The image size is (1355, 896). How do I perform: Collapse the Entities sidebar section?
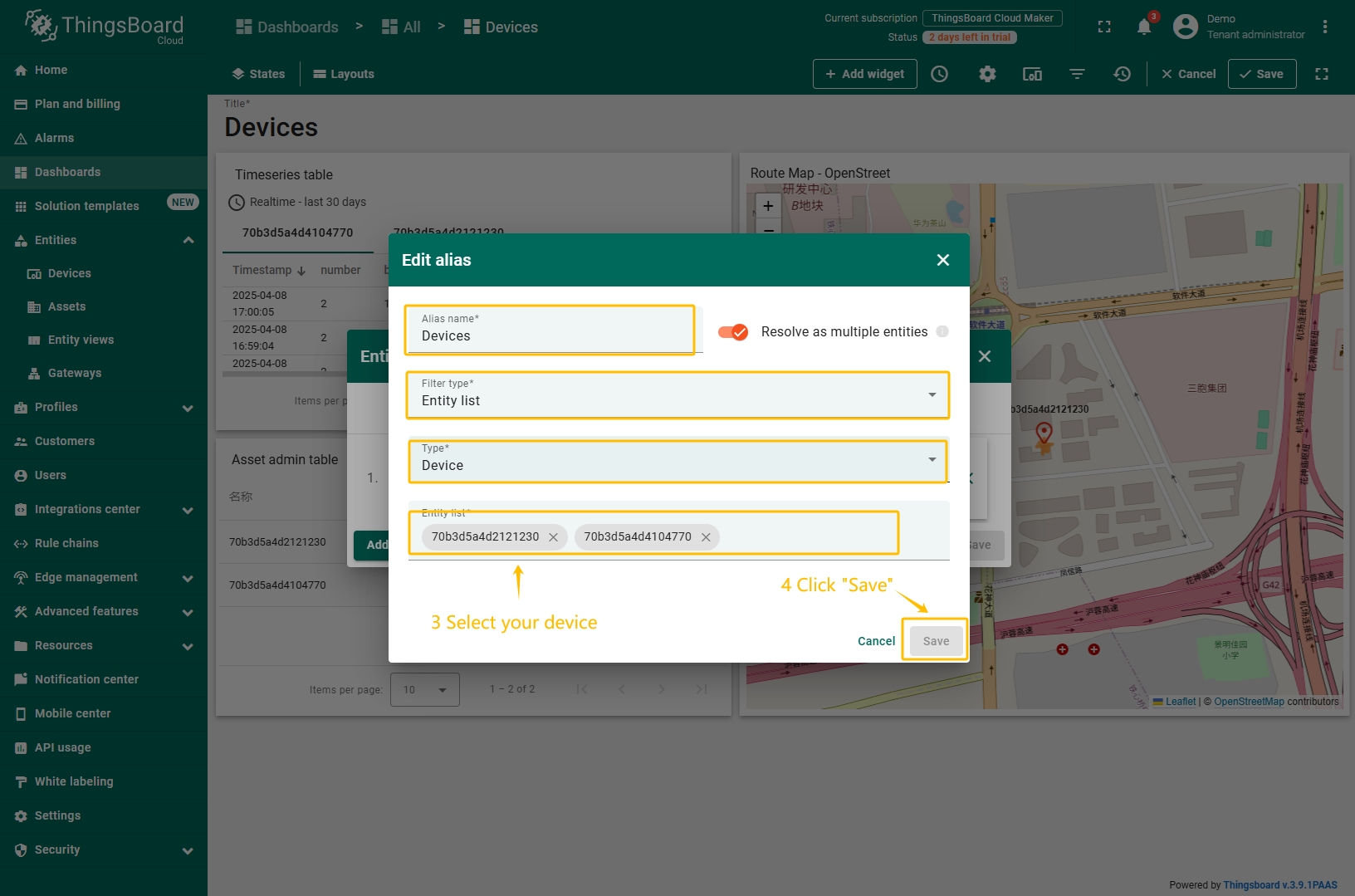click(x=188, y=240)
